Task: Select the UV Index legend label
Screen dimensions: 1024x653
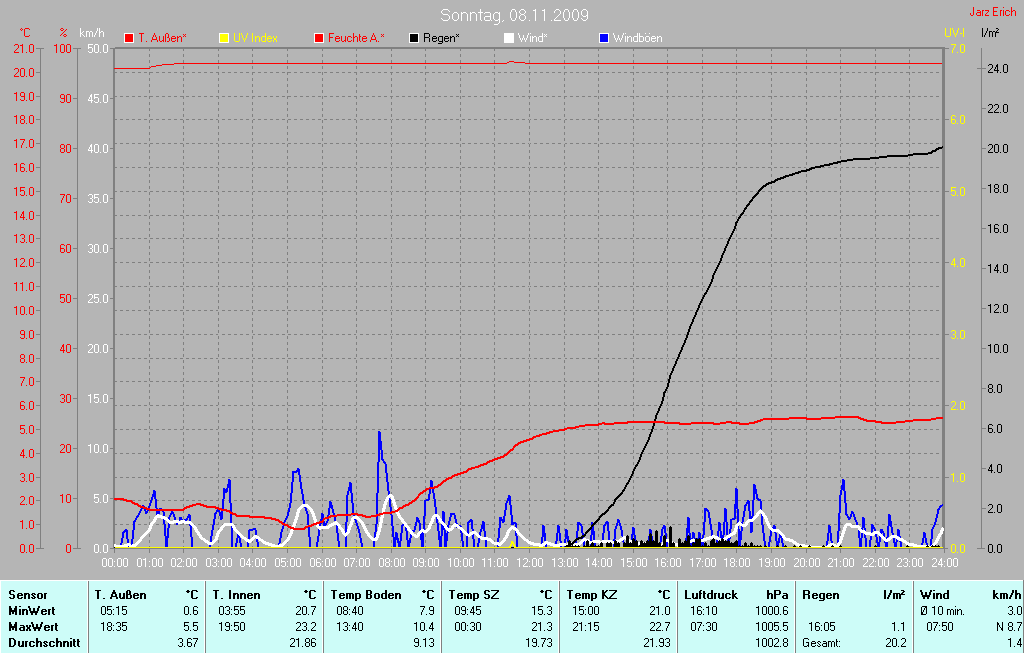Action: (x=255, y=38)
